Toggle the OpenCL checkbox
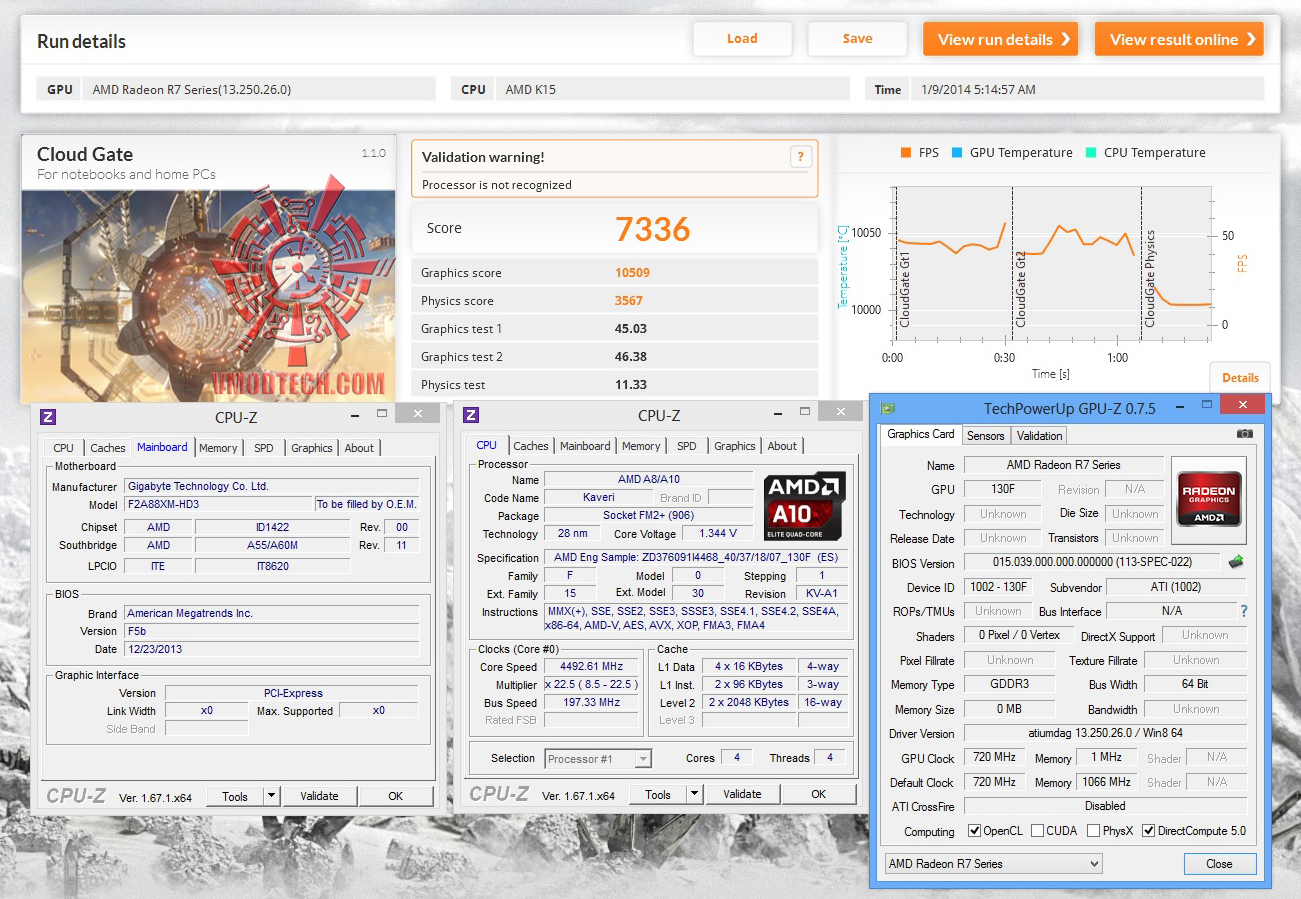 [x=974, y=831]
